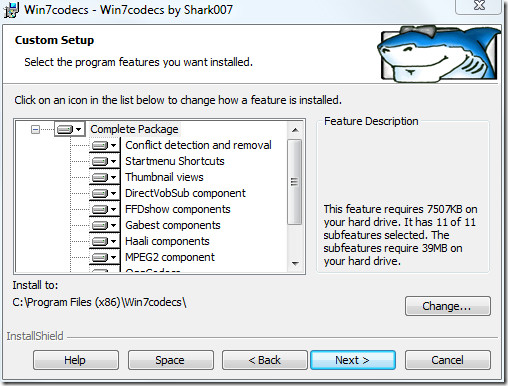Click the Next > button
508x386 pixels.
tap(353, 360)
